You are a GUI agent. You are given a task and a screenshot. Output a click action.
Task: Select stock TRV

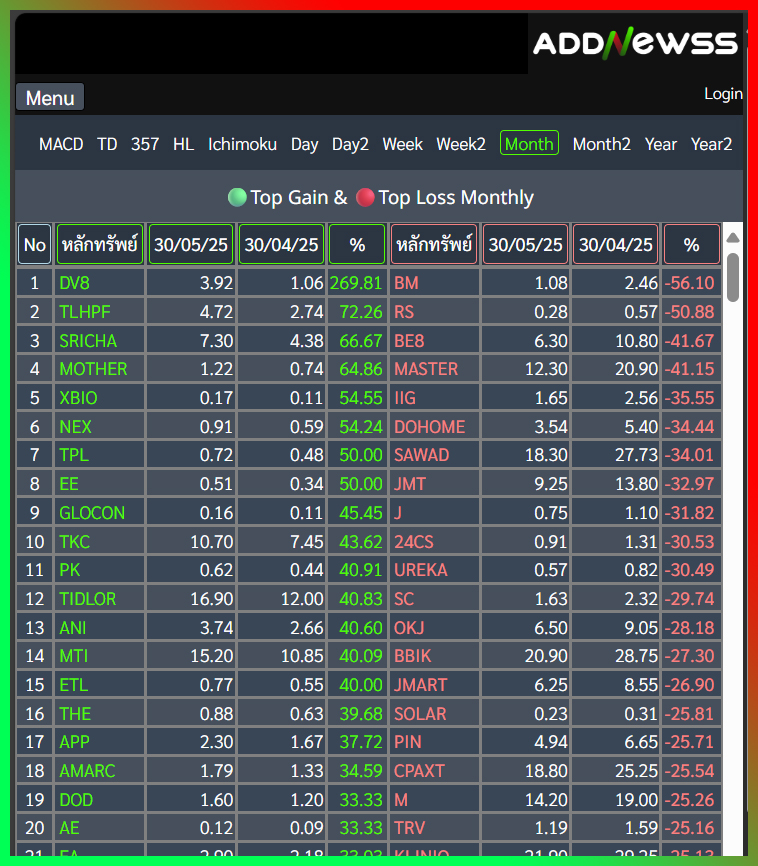pos(409,827)
